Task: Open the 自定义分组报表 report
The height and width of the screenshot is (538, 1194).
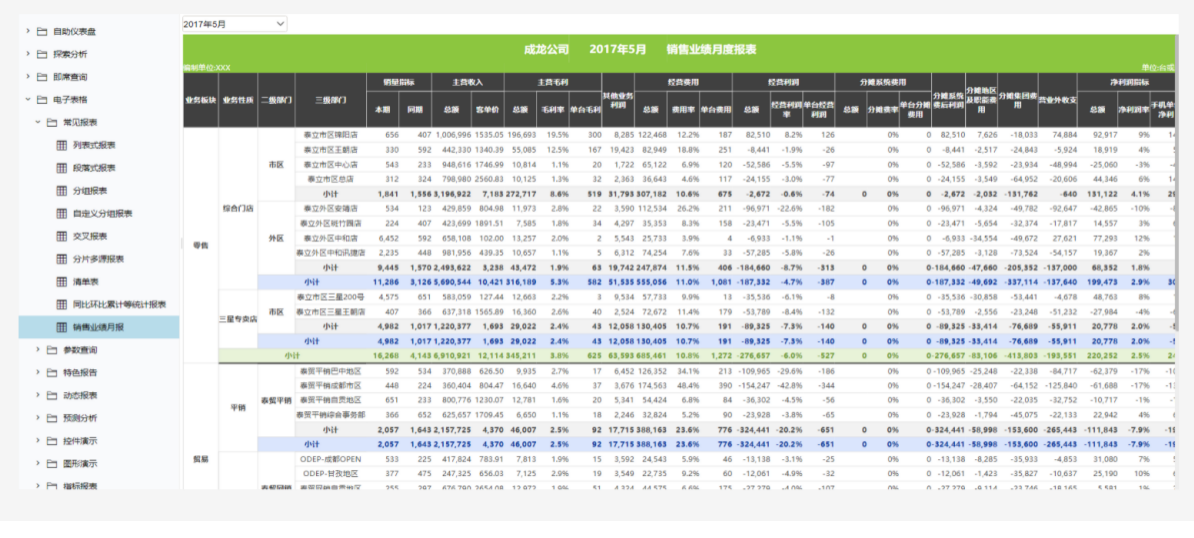Action: pos(103,214)
